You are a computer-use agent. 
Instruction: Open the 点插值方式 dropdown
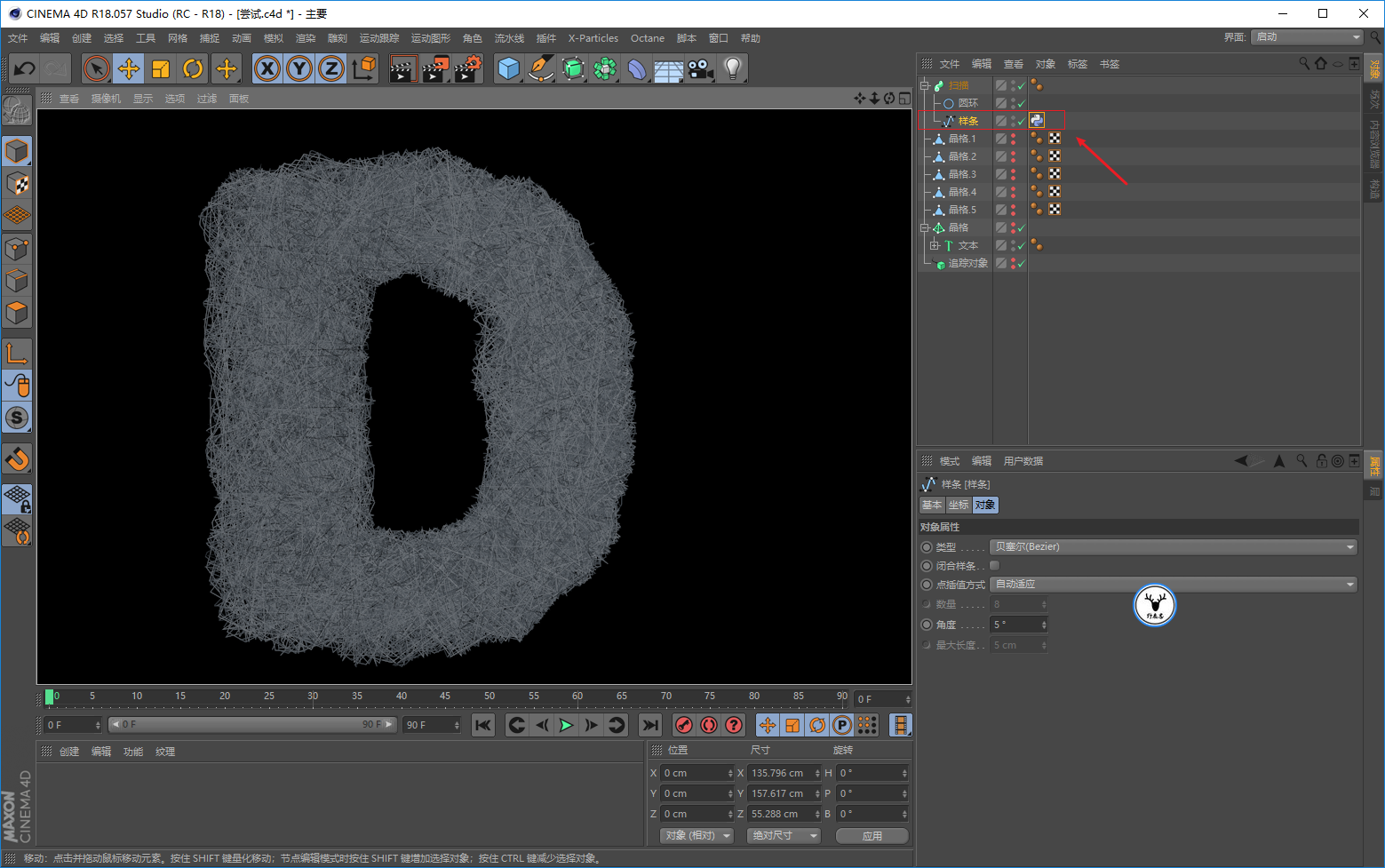[x=1174, y=585]
